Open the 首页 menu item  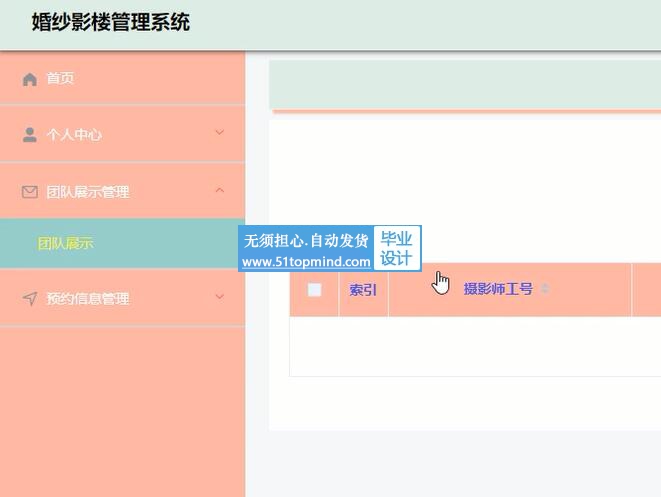point(60,79)
